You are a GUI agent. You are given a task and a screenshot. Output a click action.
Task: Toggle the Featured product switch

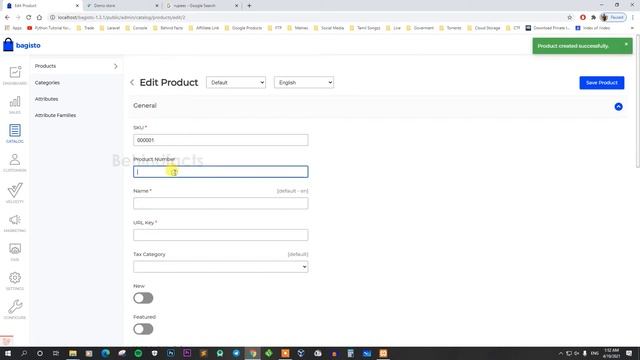coord(143,329)
